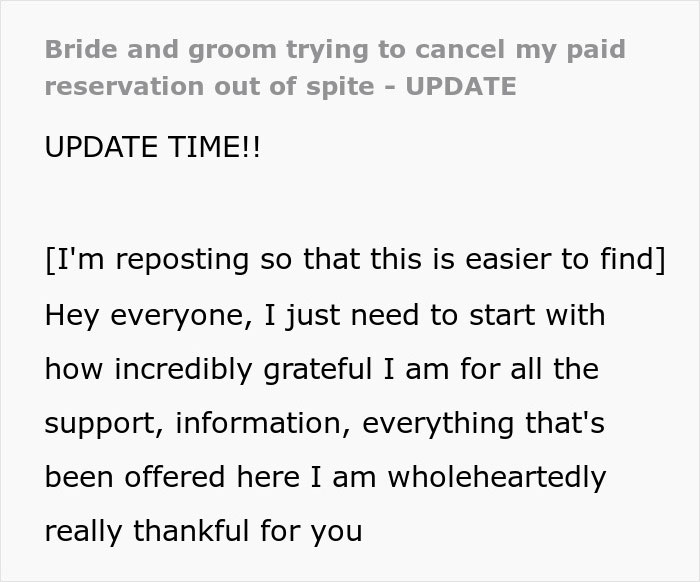Screen dimensions: 700x582
Task: Click the word 'UPDATE' in the gray title
Action: (x=461, y=86)
